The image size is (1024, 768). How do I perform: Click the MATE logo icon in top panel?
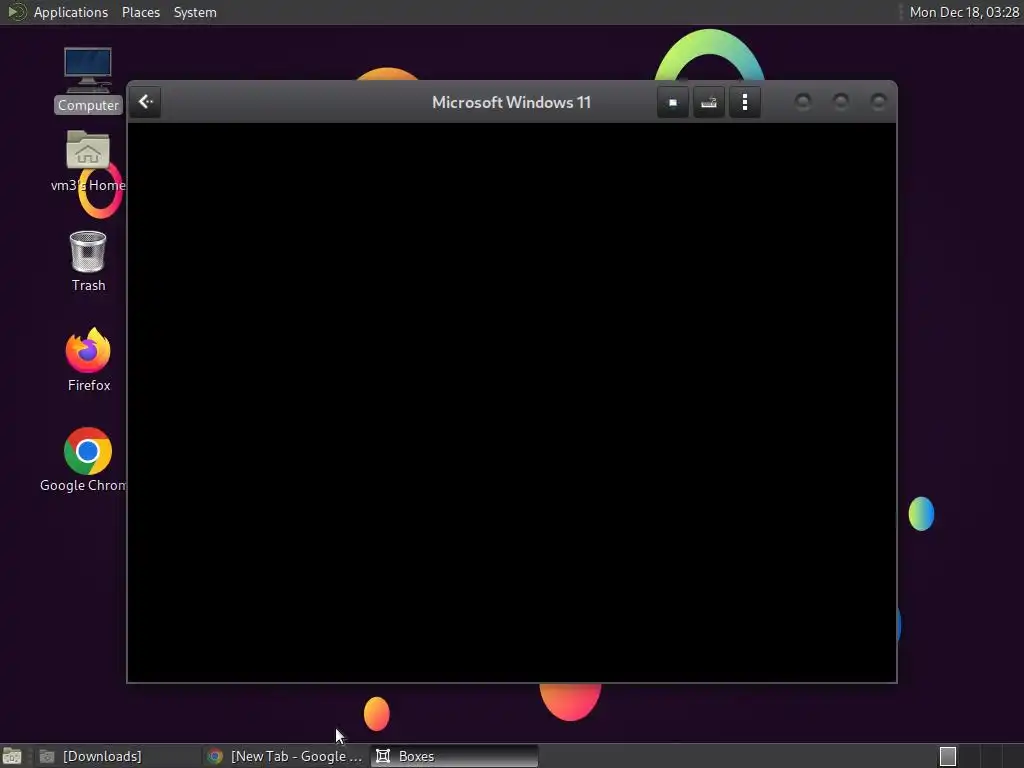pyautogui.click(x=16, y=12)
